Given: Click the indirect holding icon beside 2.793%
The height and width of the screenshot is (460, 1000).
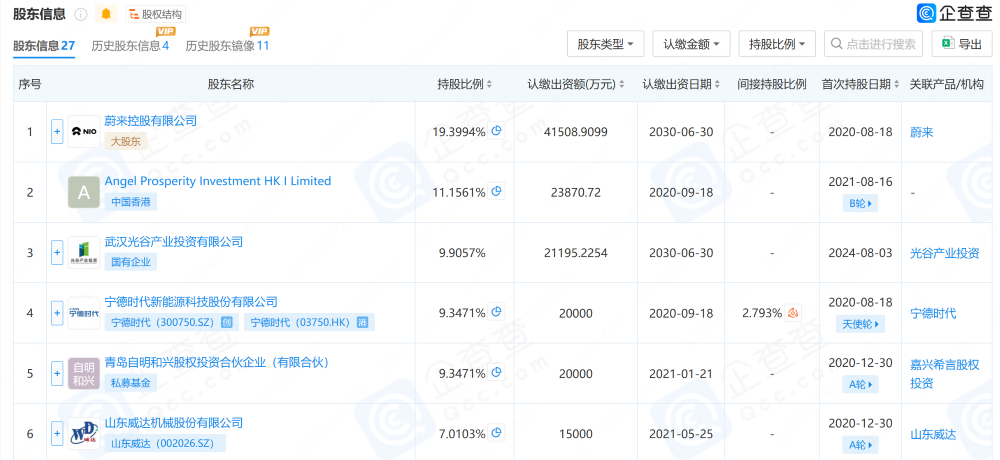Looking at the screenshot, I should [793, 313].
